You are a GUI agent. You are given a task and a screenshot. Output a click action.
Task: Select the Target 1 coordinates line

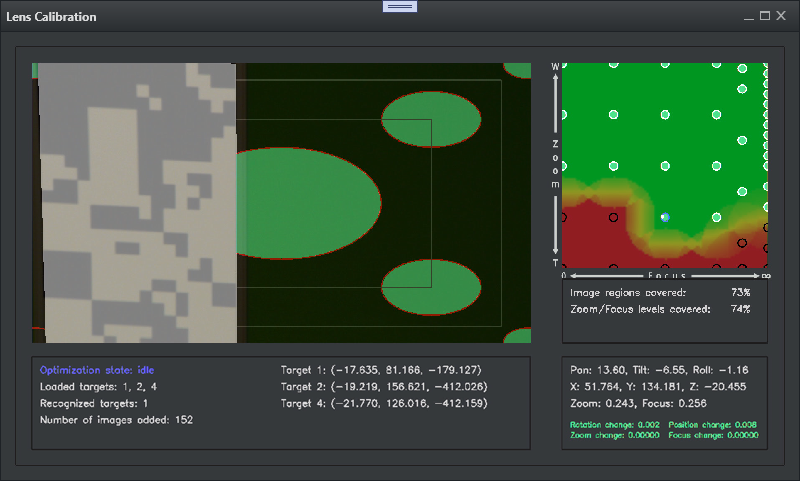click(381, 370)
